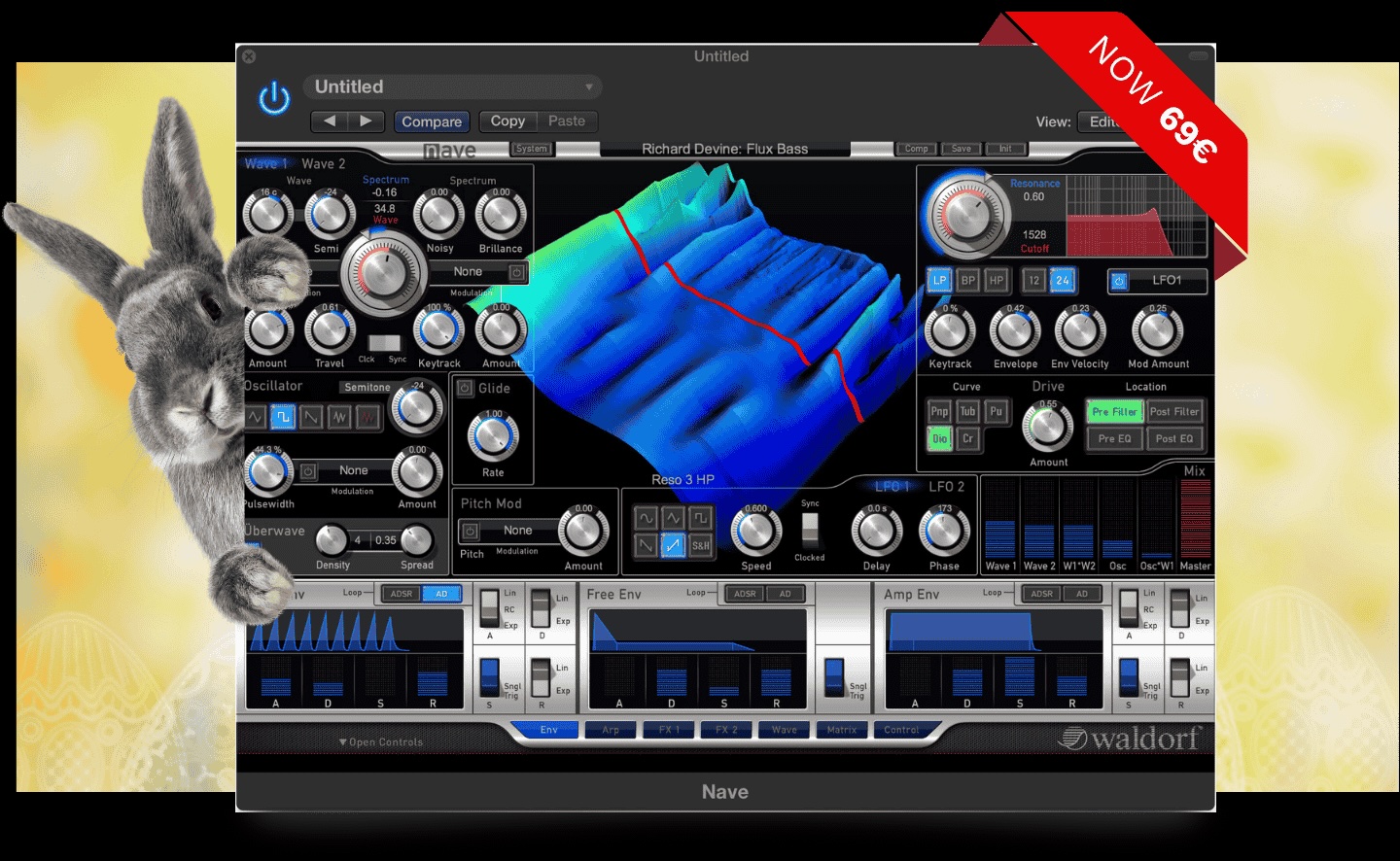Go to the previous preset arrow
The height and width of the screenshot is (861, 1400).
click(330, 121)
